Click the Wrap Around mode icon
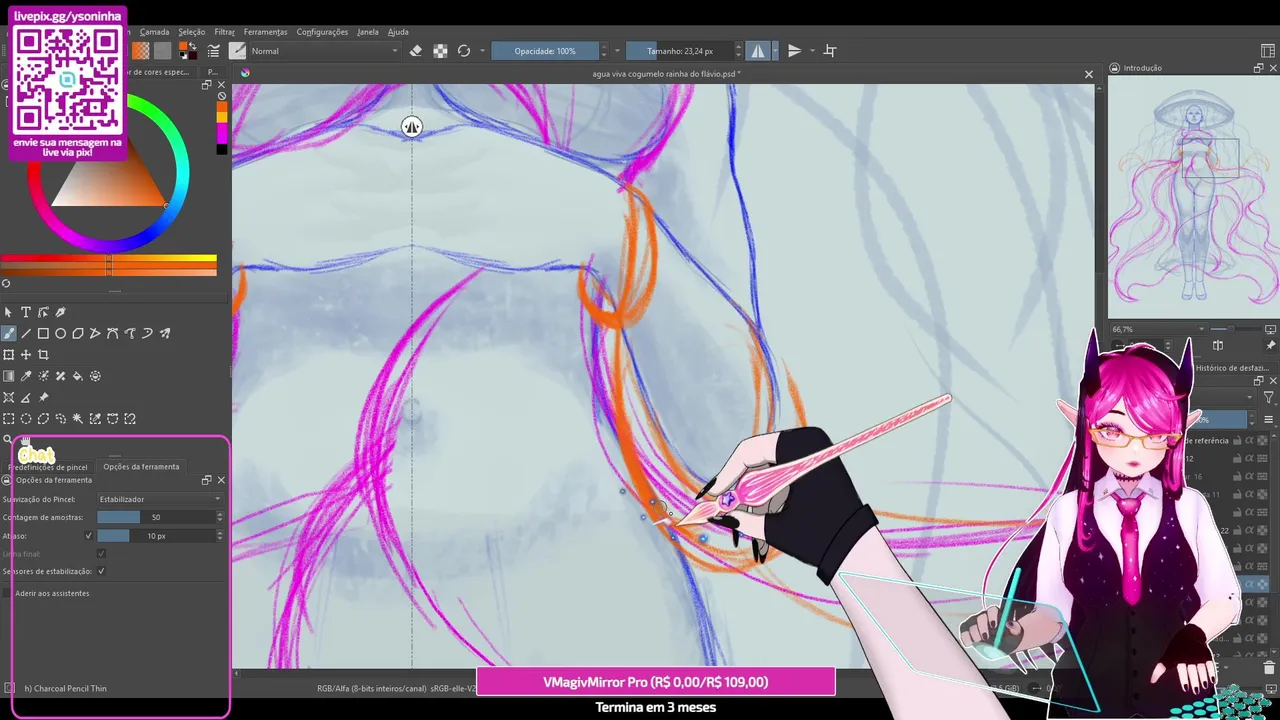Viewport: 1280px width, 720px height. point(829,51)
